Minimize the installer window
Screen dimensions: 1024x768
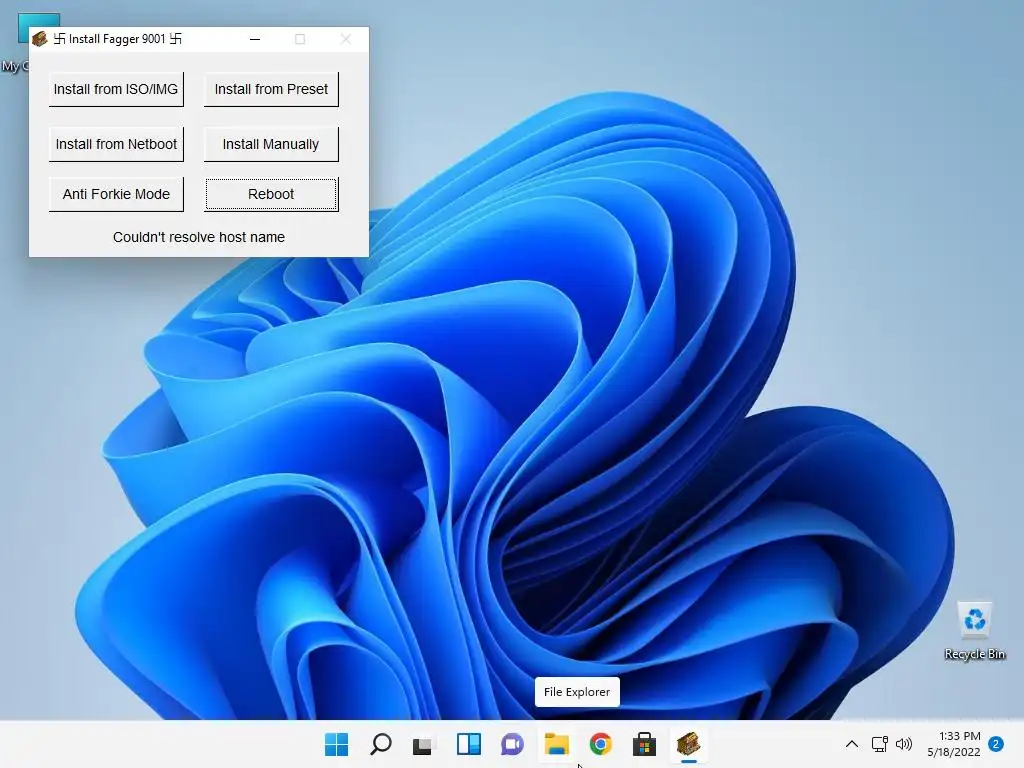[255, 39]
